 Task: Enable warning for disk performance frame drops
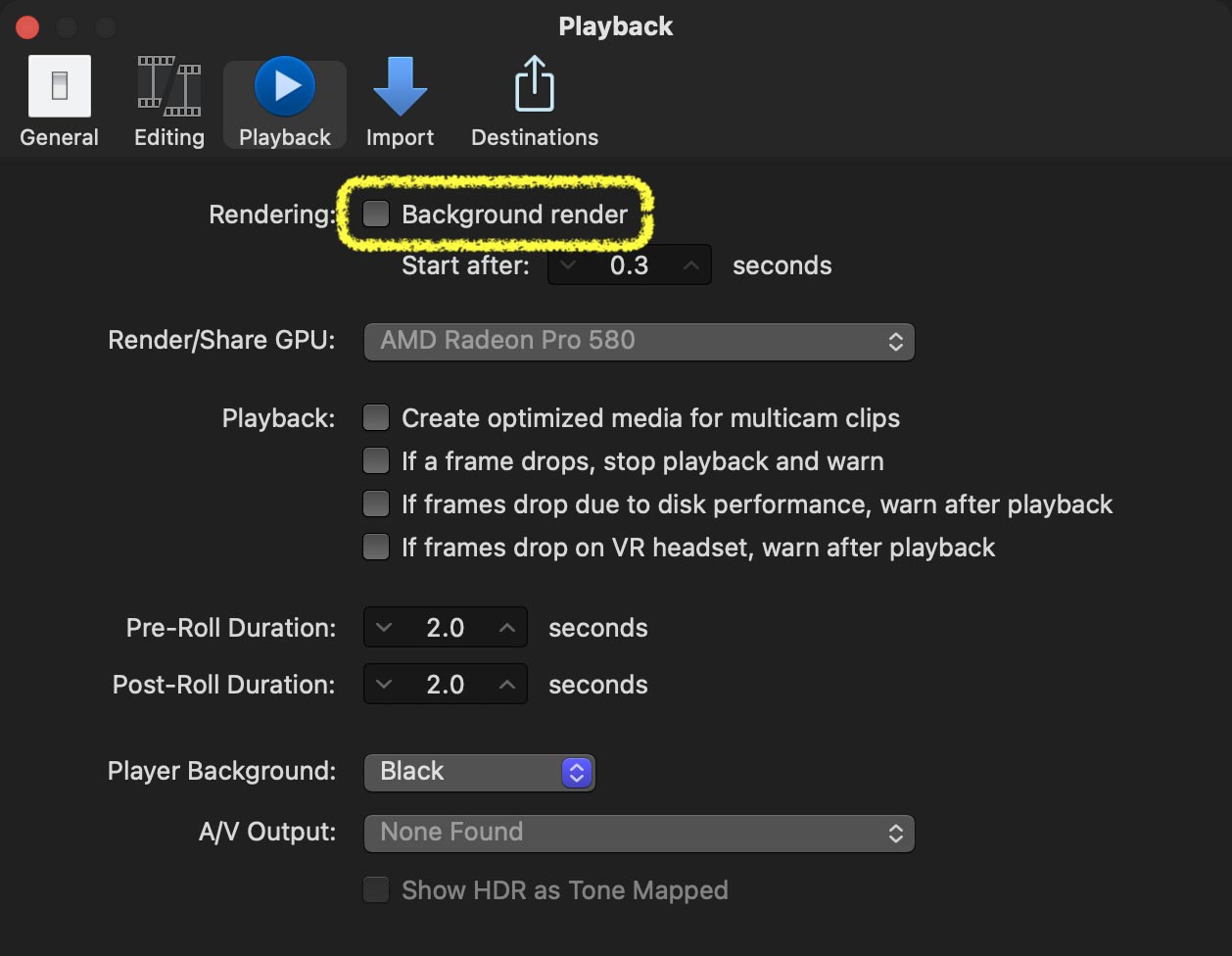(x=376, y=503)
